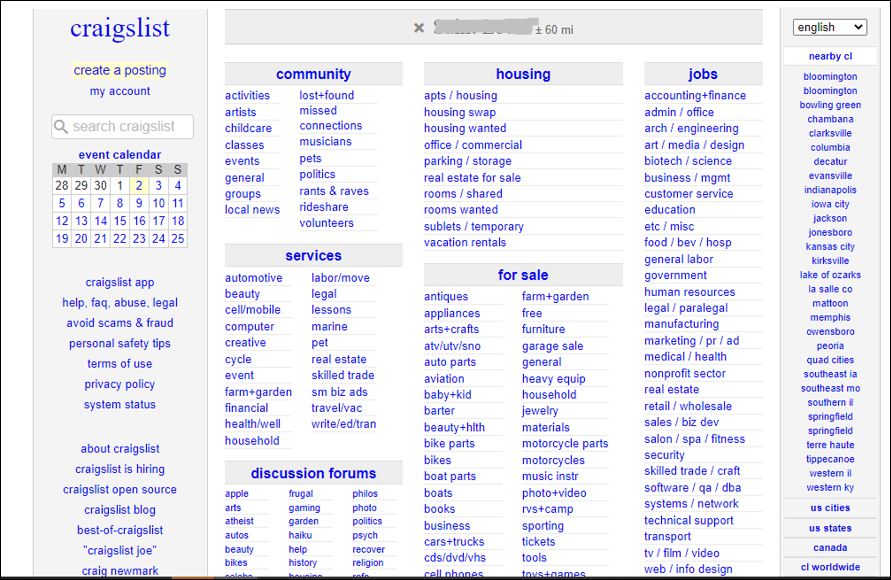
Task: Browse real estate for sale
Action: point(472,178)
